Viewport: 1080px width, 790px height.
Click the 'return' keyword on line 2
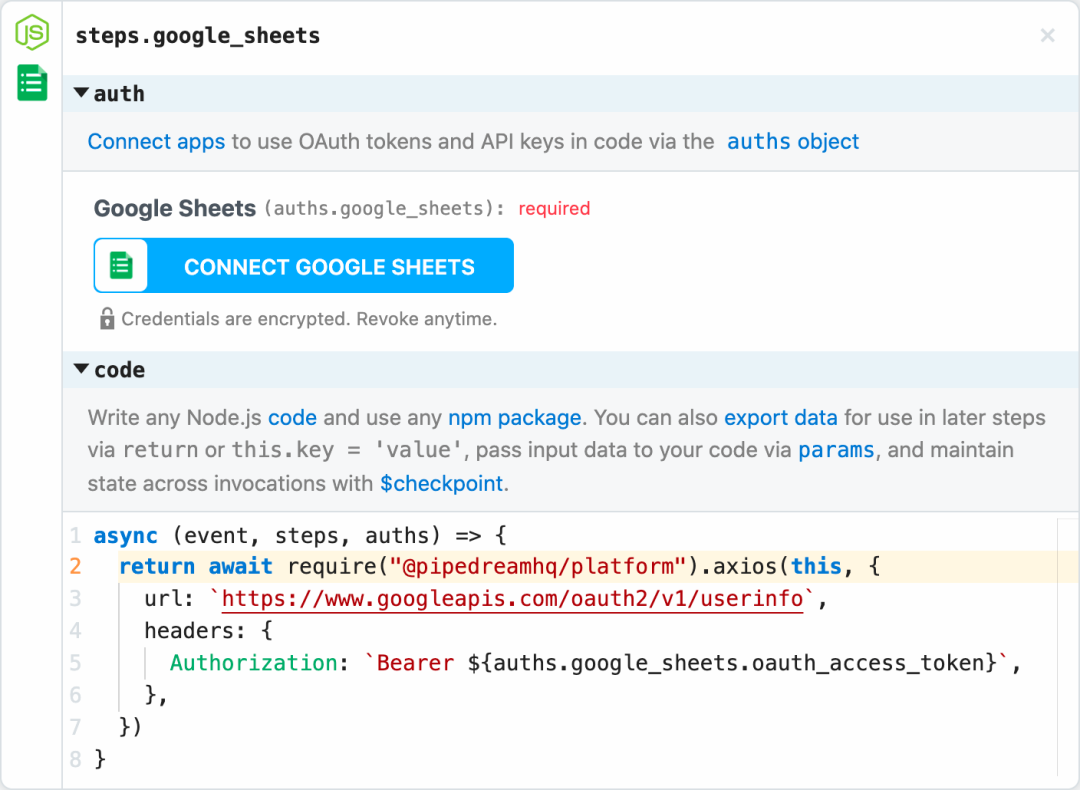[x=157, y=567]
